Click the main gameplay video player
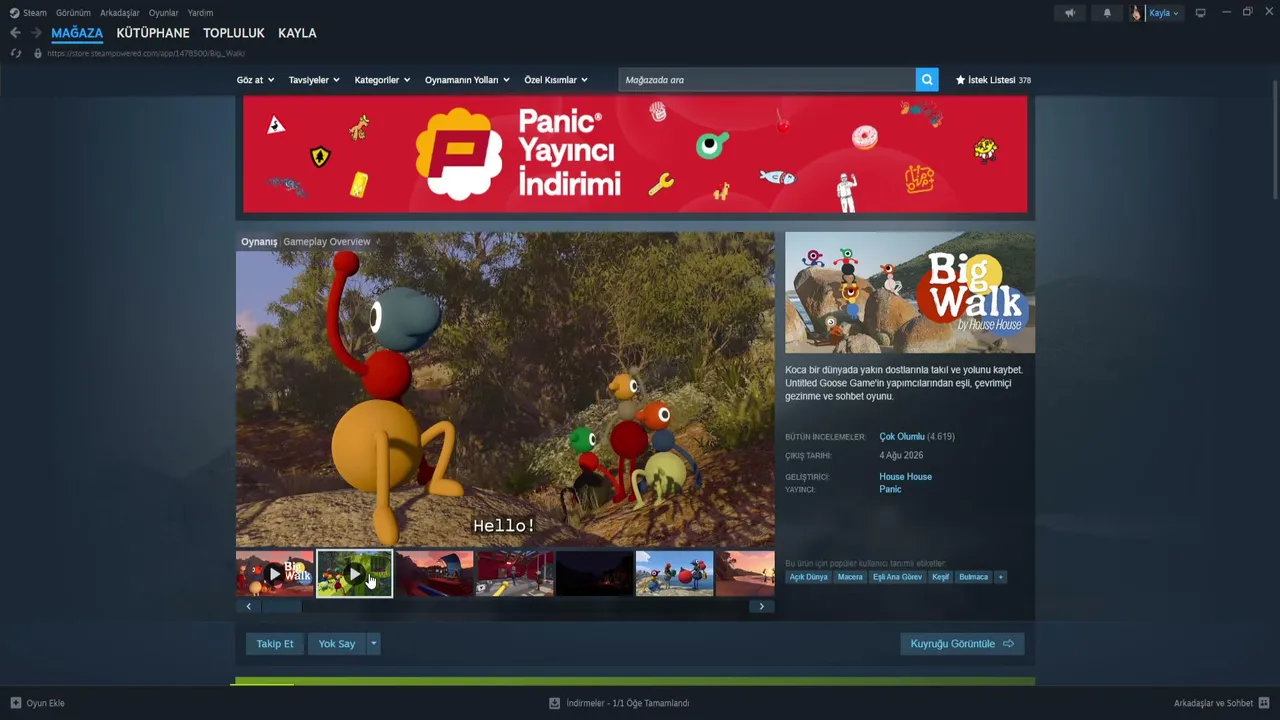The image size is (1280, 720). pyautogui.click(x=505, y=390)
